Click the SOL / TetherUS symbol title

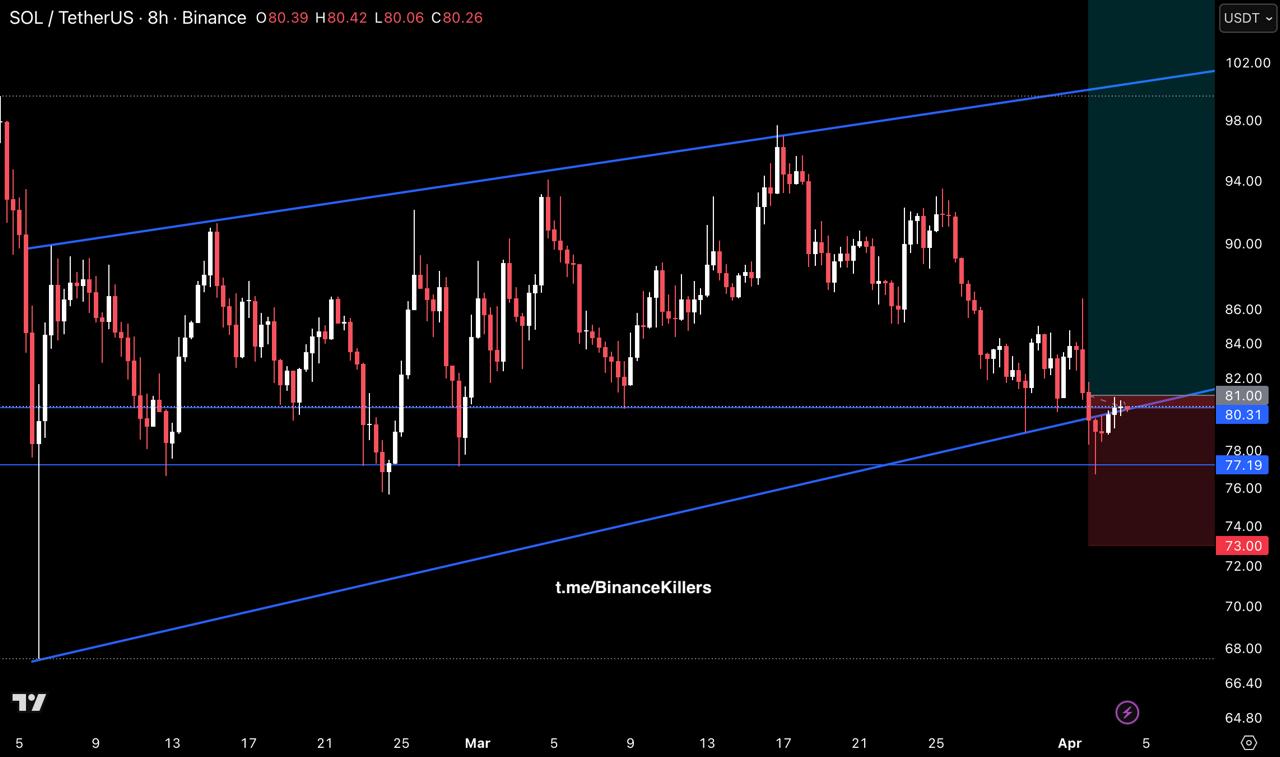click(x=69, y=18)
